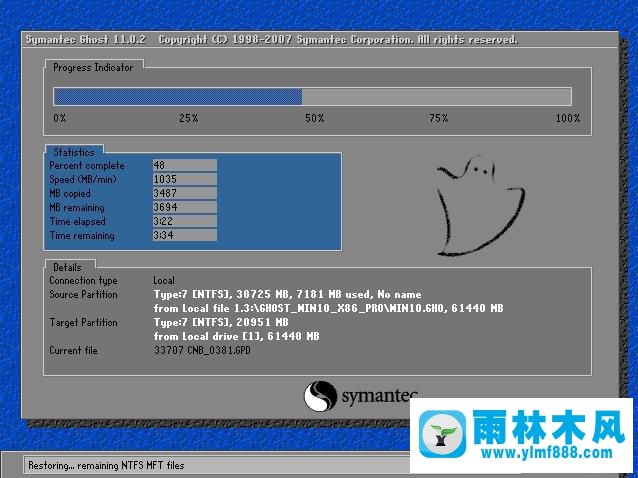Click the Percent complete label
638x478 pixels.
(x=87, y=166)
